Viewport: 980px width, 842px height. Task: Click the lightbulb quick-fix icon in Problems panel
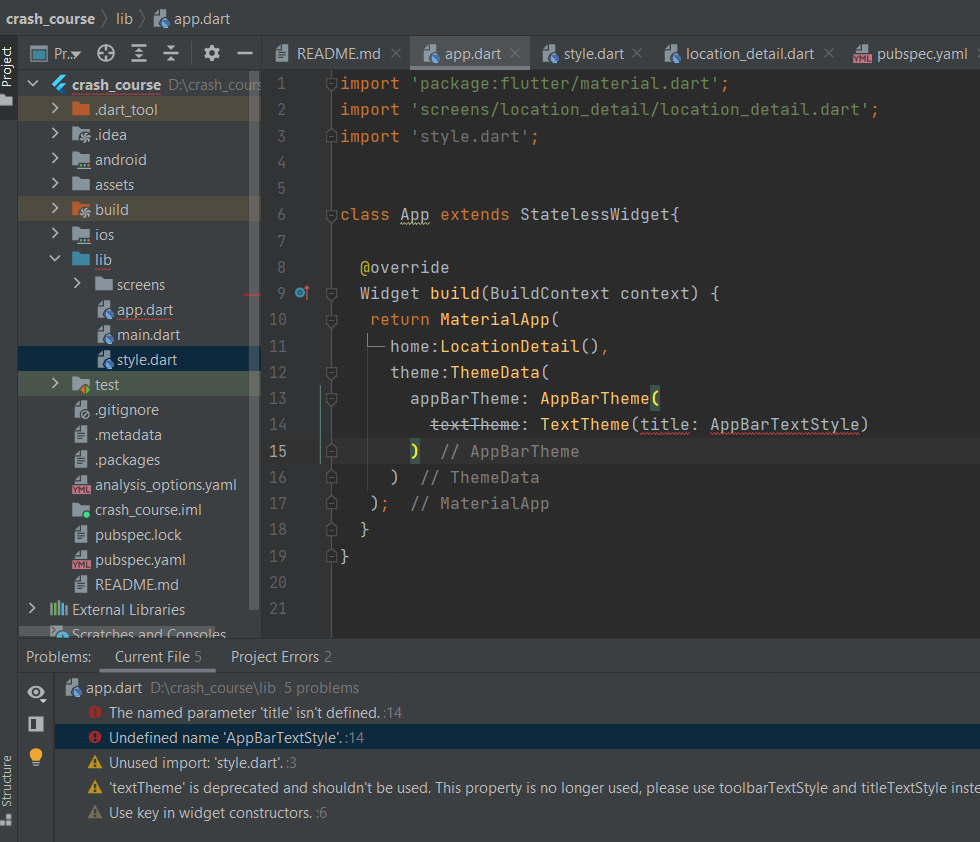point(36,756)
